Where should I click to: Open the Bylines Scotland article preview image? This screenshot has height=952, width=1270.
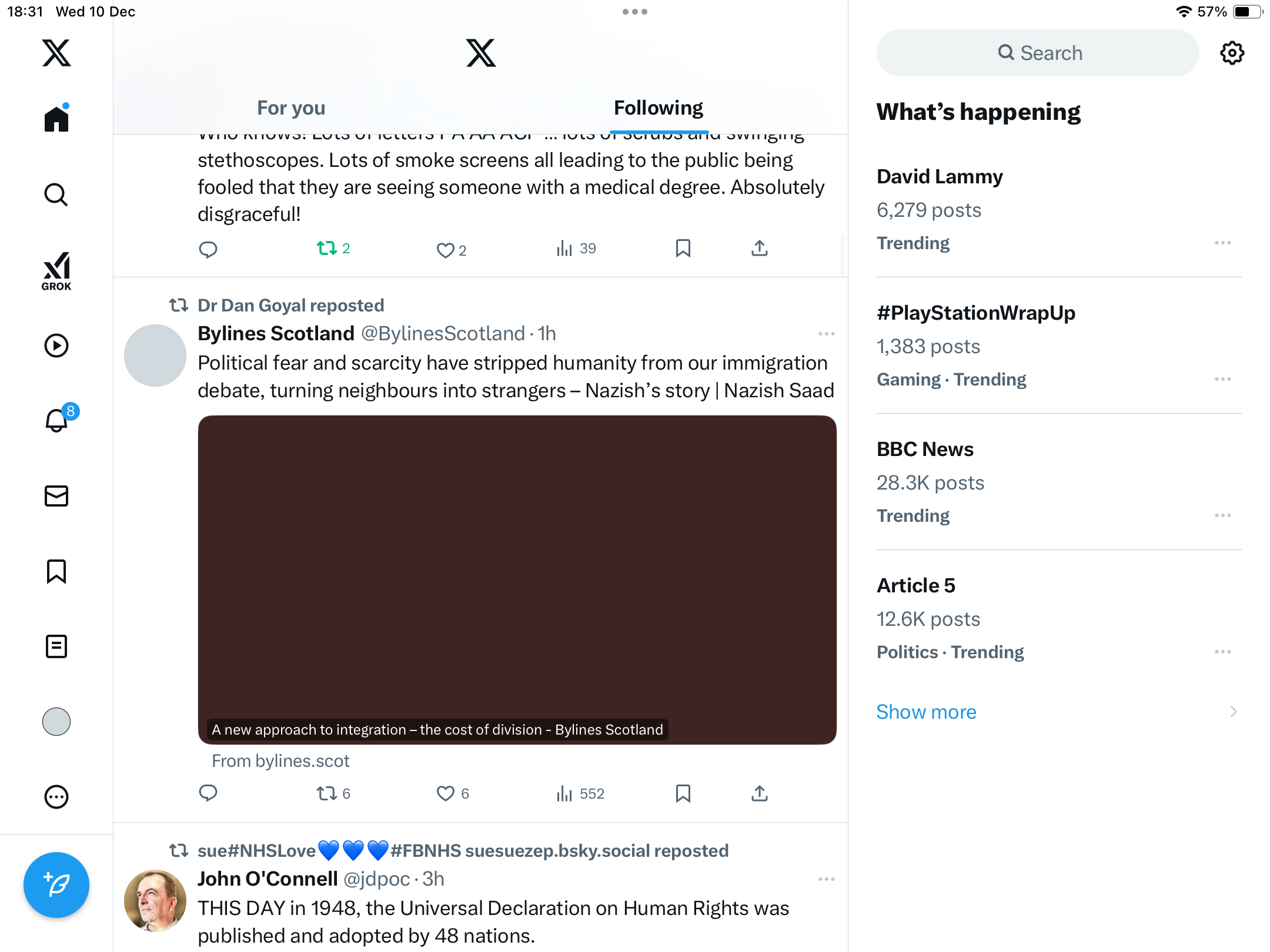pyautogui.click(x=517, y=579)
